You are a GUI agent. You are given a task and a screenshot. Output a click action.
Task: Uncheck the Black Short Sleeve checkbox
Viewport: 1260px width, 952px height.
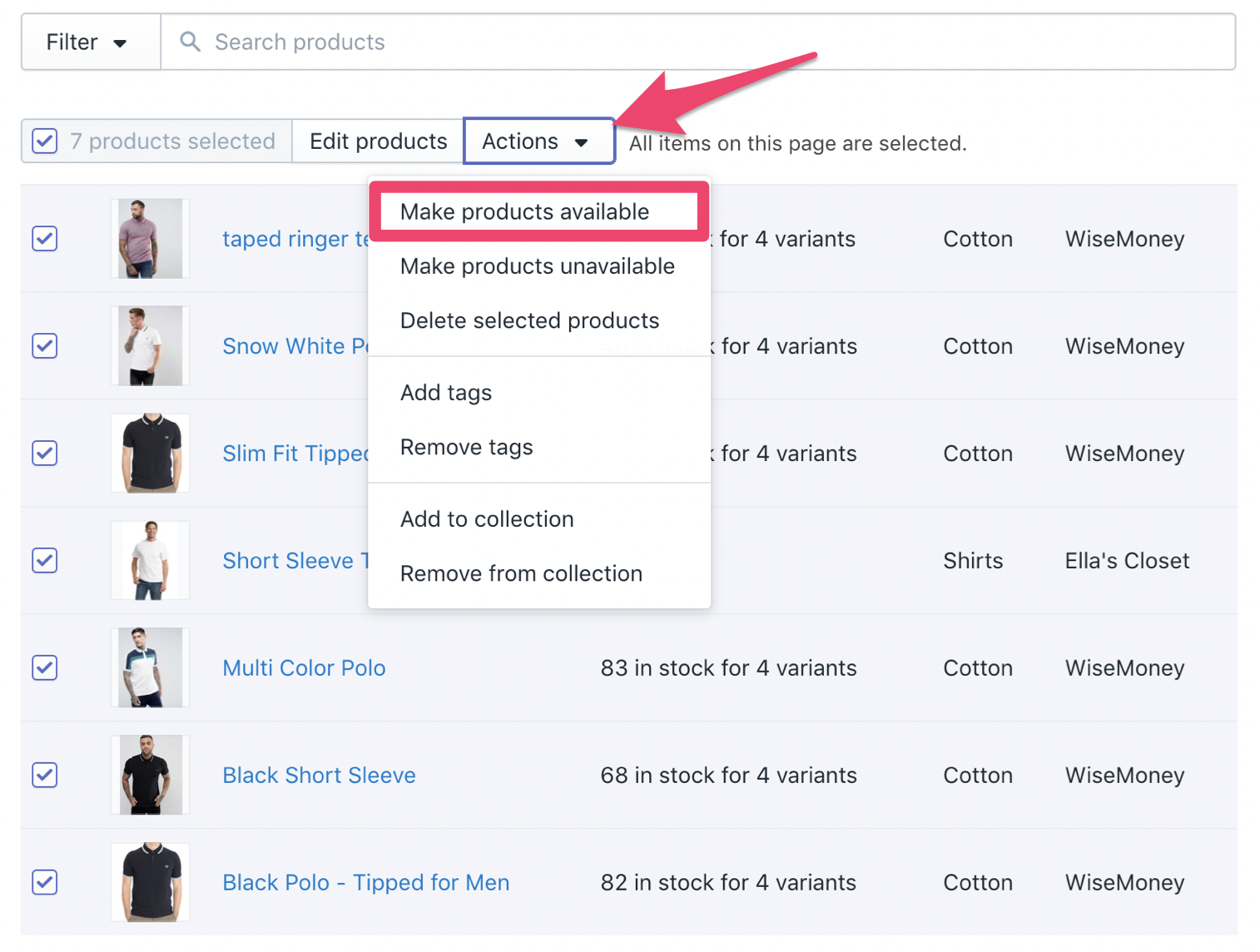tap(45, 776)
